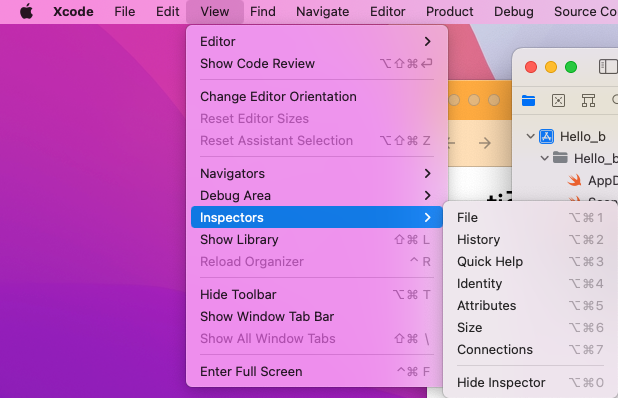Zoom Xcode window with green button

pos(571,67)
